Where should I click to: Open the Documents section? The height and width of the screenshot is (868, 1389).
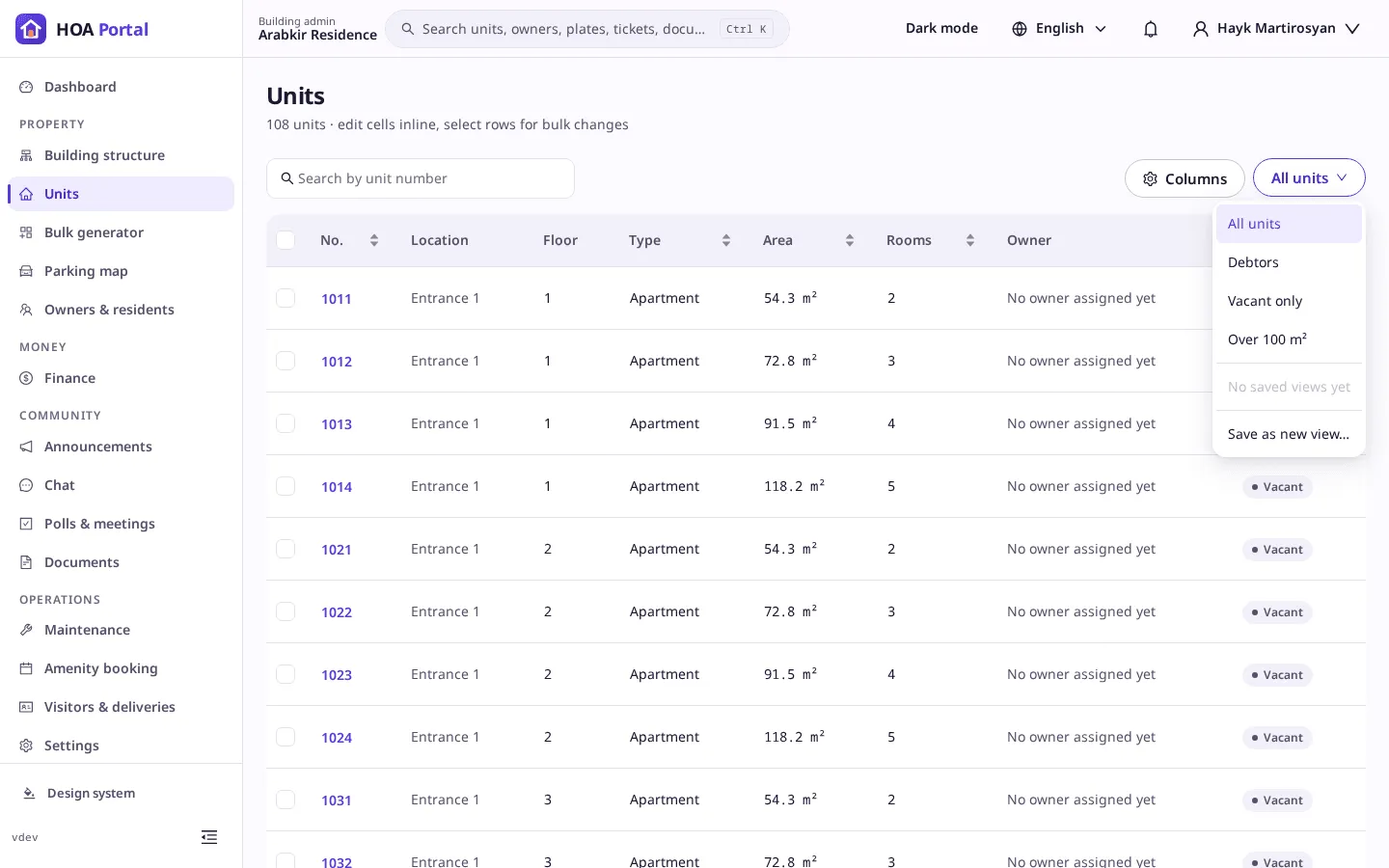click(121, 562)
